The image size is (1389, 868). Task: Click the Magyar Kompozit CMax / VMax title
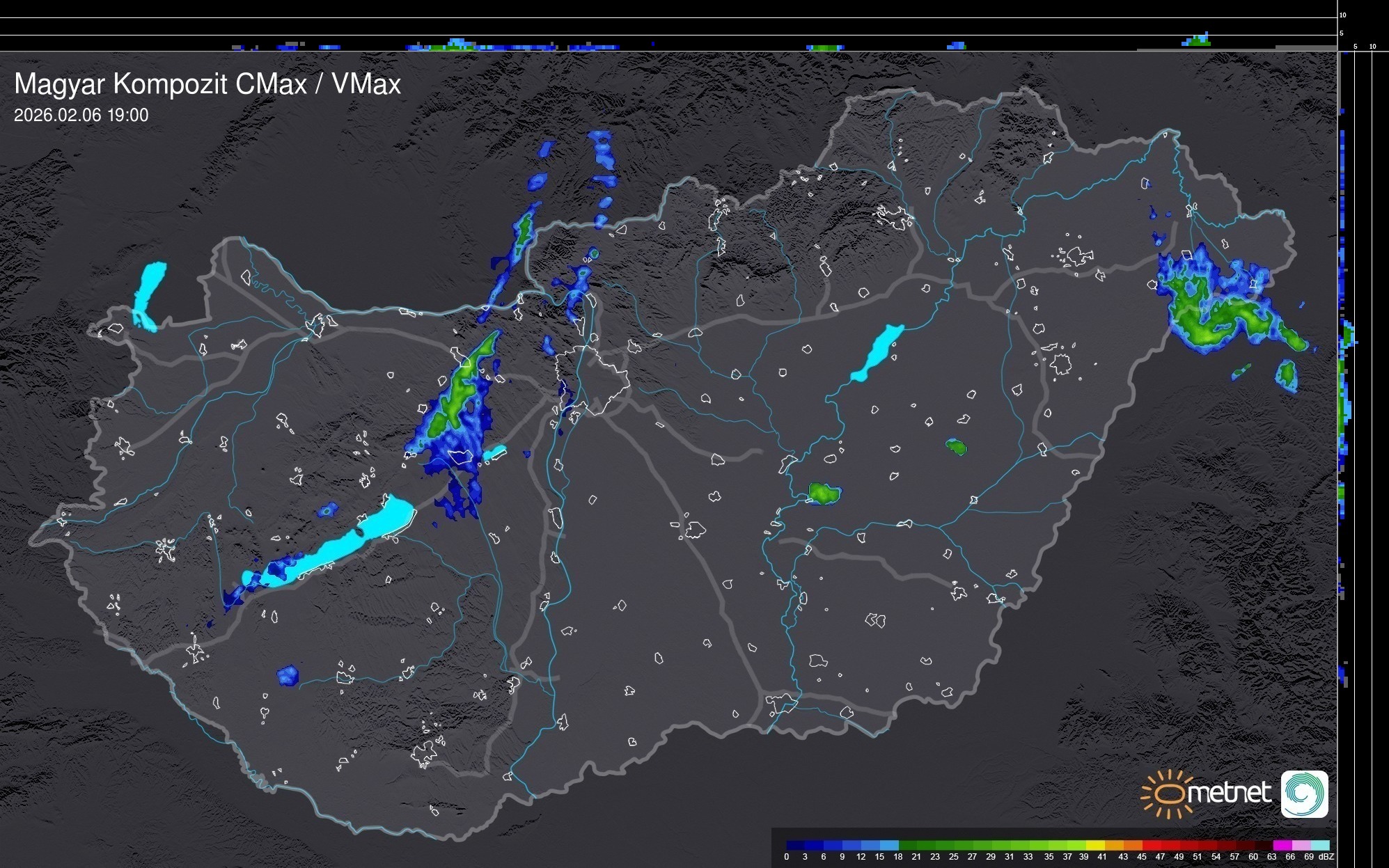(x=207, y=84)
